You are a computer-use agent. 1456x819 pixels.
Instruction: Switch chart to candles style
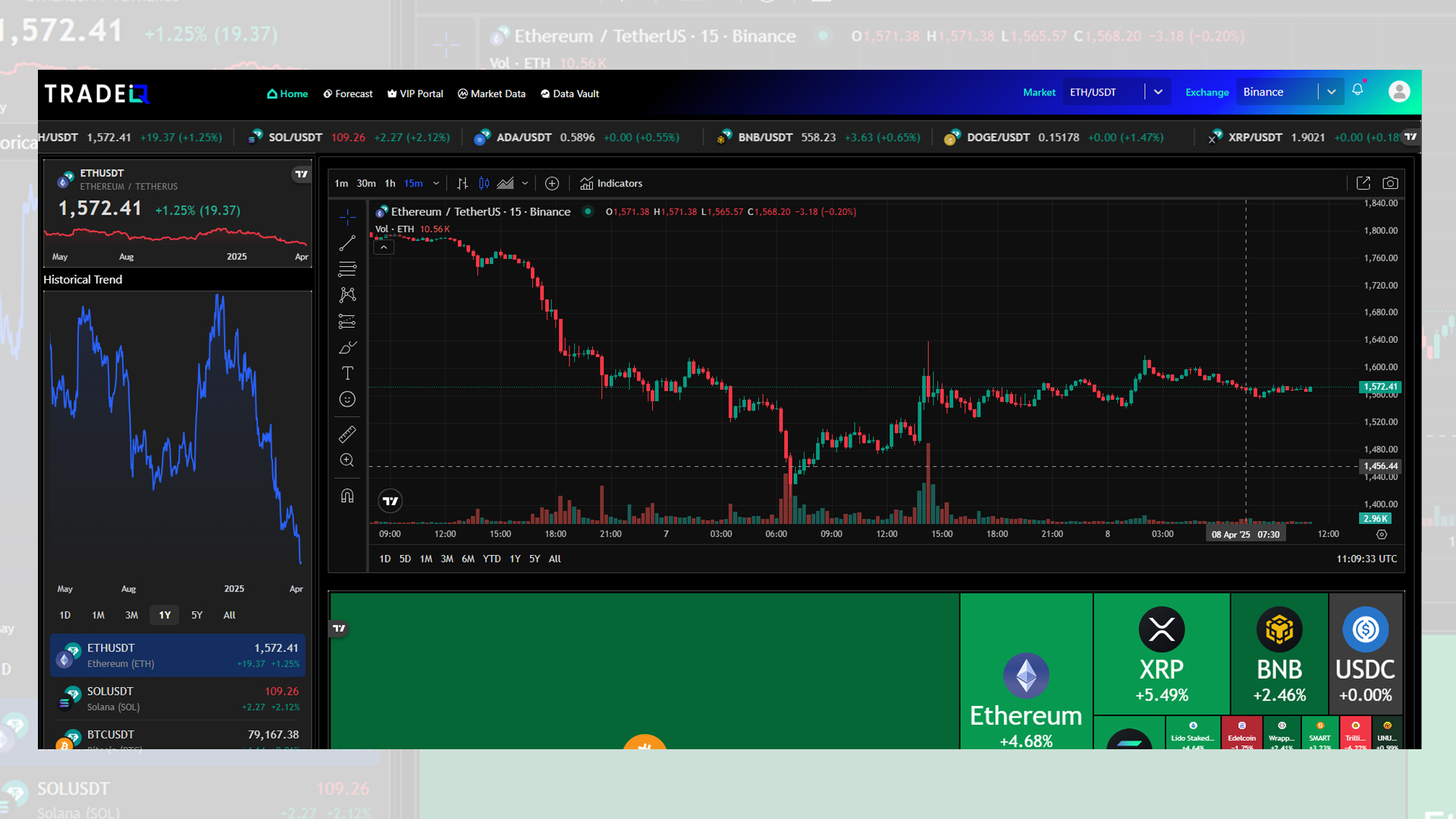click(484, 184)
